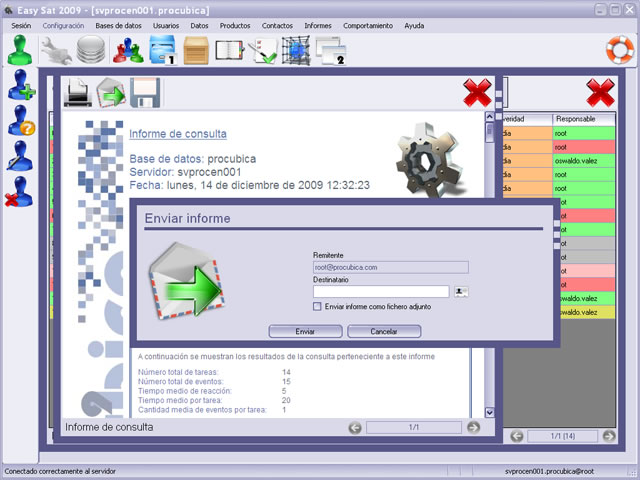Viewport: 640px width, 480px height.
Task: Close the background task list red X
Action: point(600,93)
